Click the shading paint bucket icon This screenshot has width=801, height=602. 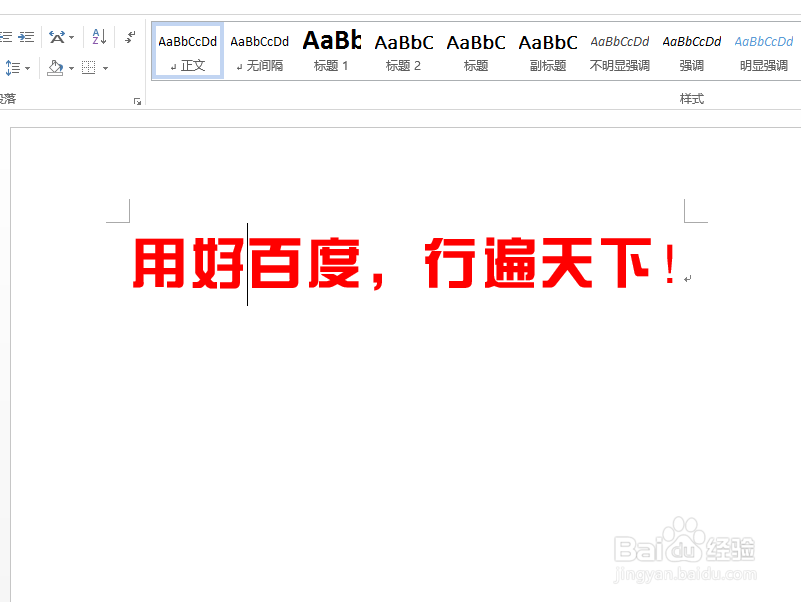coord(55,68)
